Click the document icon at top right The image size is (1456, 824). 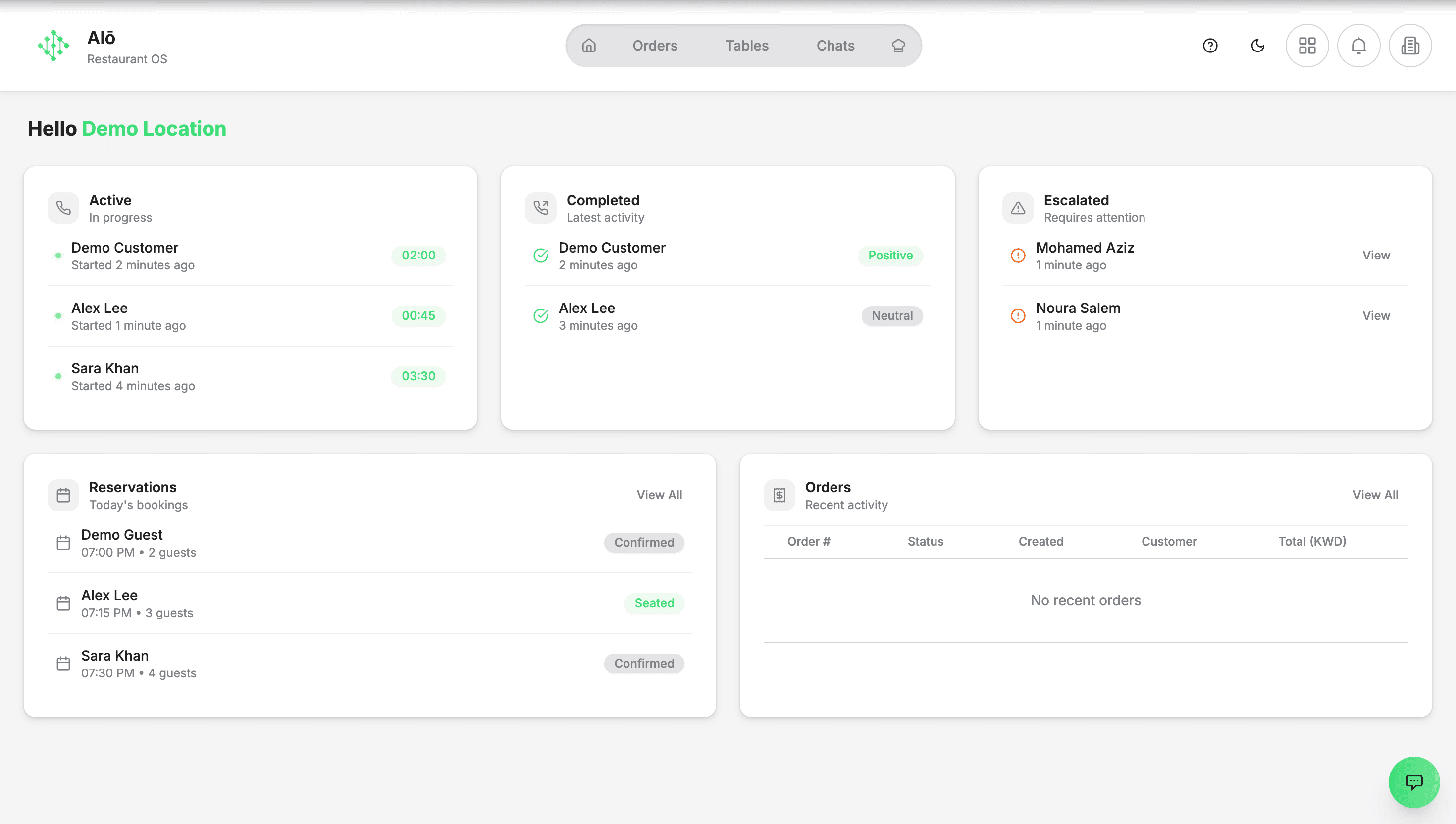pos(1410,45)
